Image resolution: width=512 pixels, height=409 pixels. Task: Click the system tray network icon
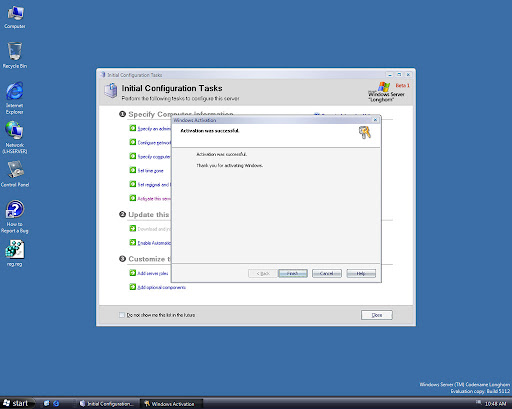[x=478, y=403]
